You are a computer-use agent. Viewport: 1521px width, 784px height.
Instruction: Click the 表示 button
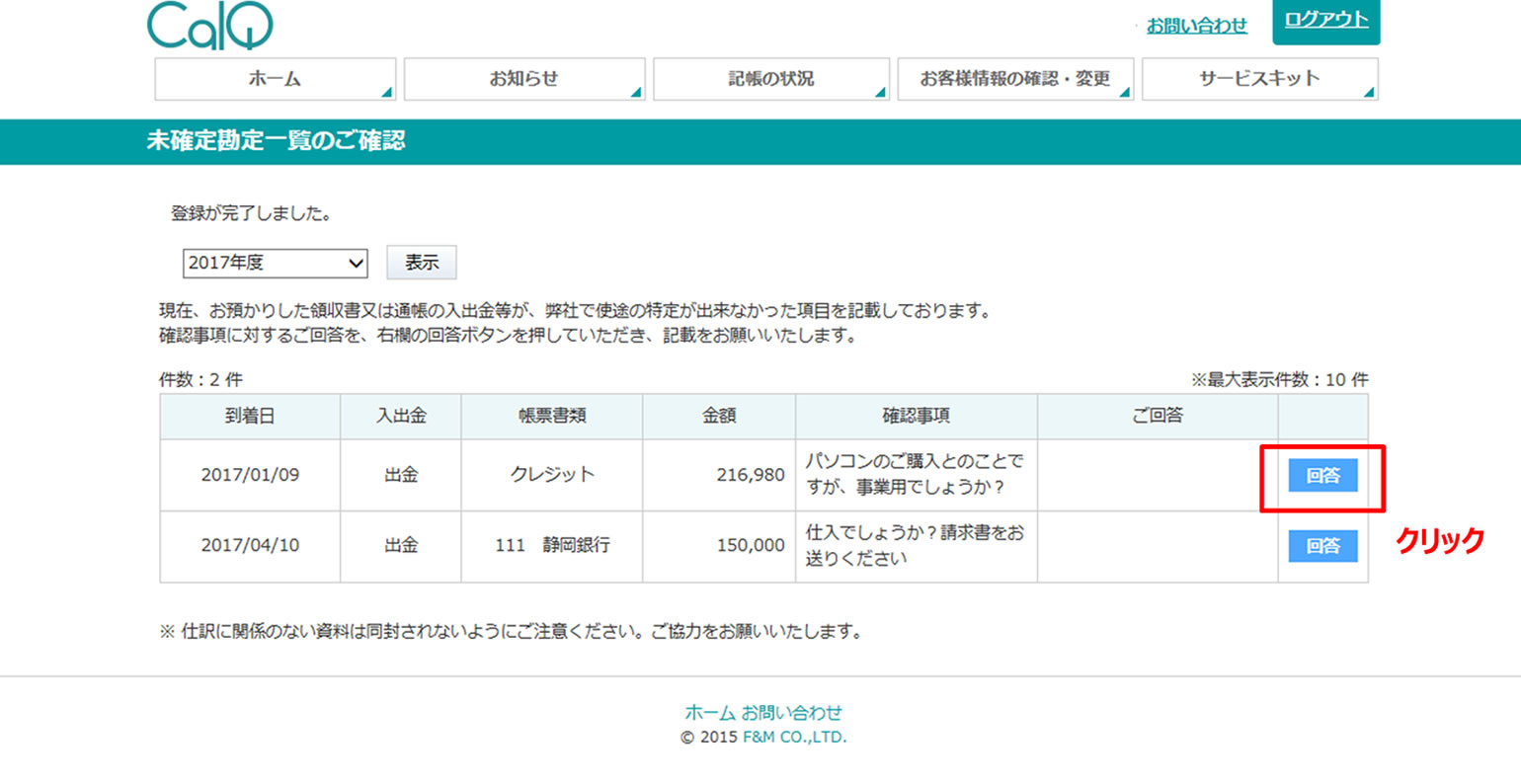[421, 263]
